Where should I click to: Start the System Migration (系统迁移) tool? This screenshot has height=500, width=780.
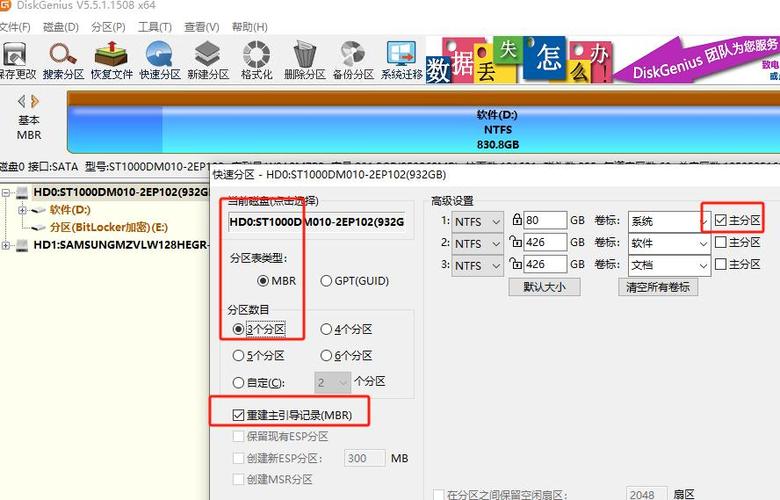[x=401, y=61]
